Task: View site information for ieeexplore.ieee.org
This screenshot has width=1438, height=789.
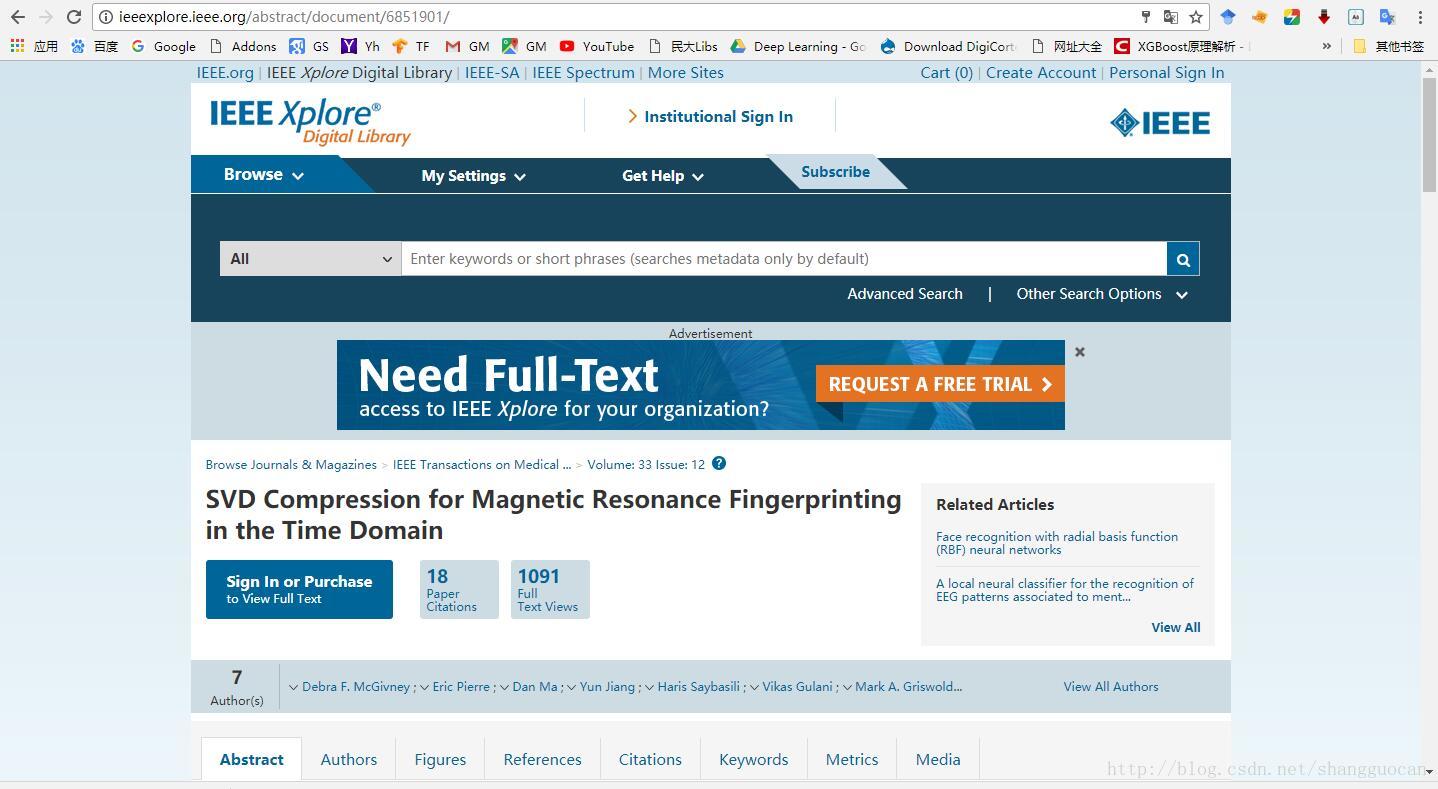Action: [x=106, y=17]
